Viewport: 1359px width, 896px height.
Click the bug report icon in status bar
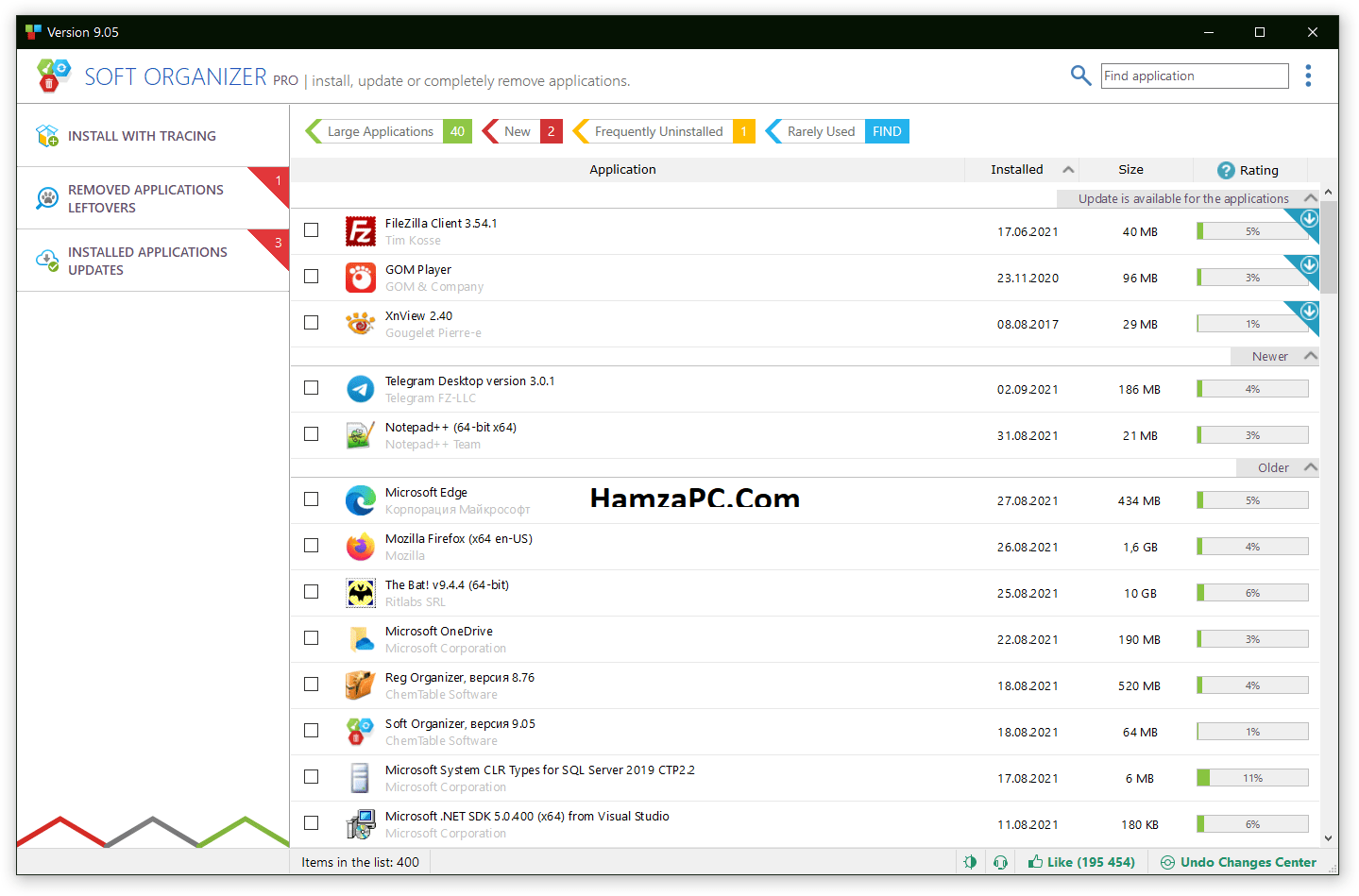click(970, 862)
